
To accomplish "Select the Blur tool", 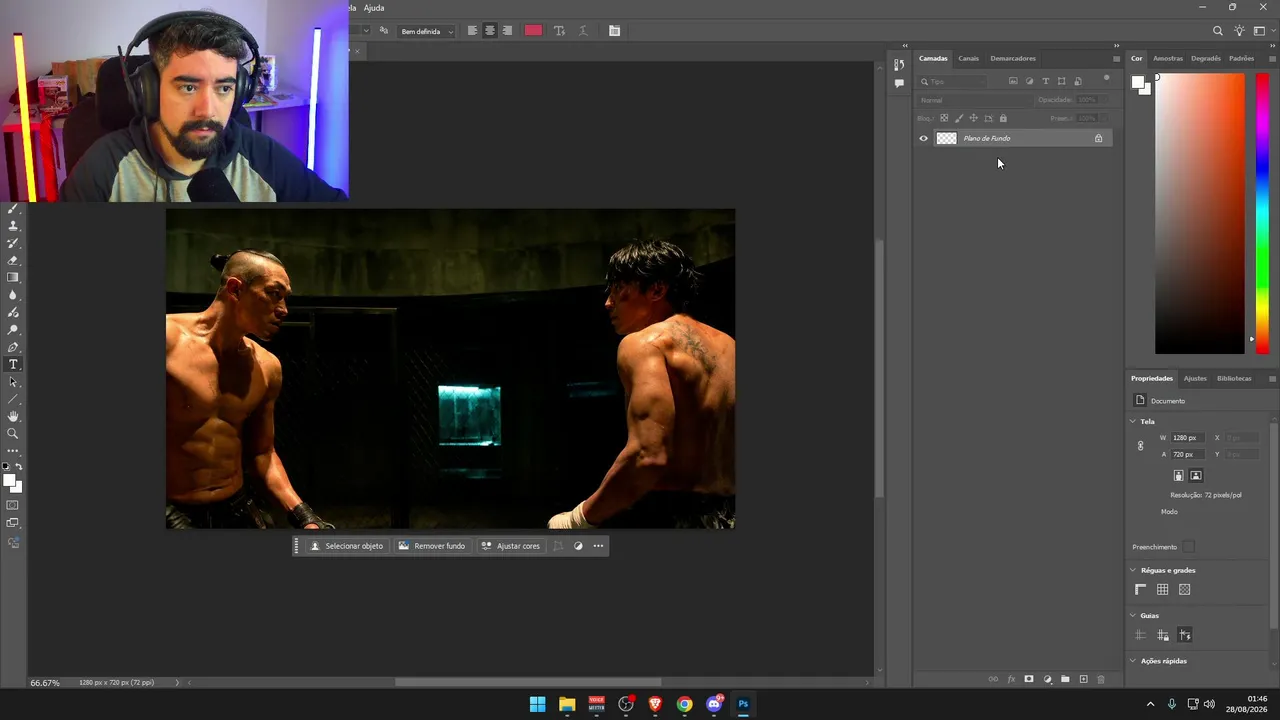I will (x=13, y=295).
